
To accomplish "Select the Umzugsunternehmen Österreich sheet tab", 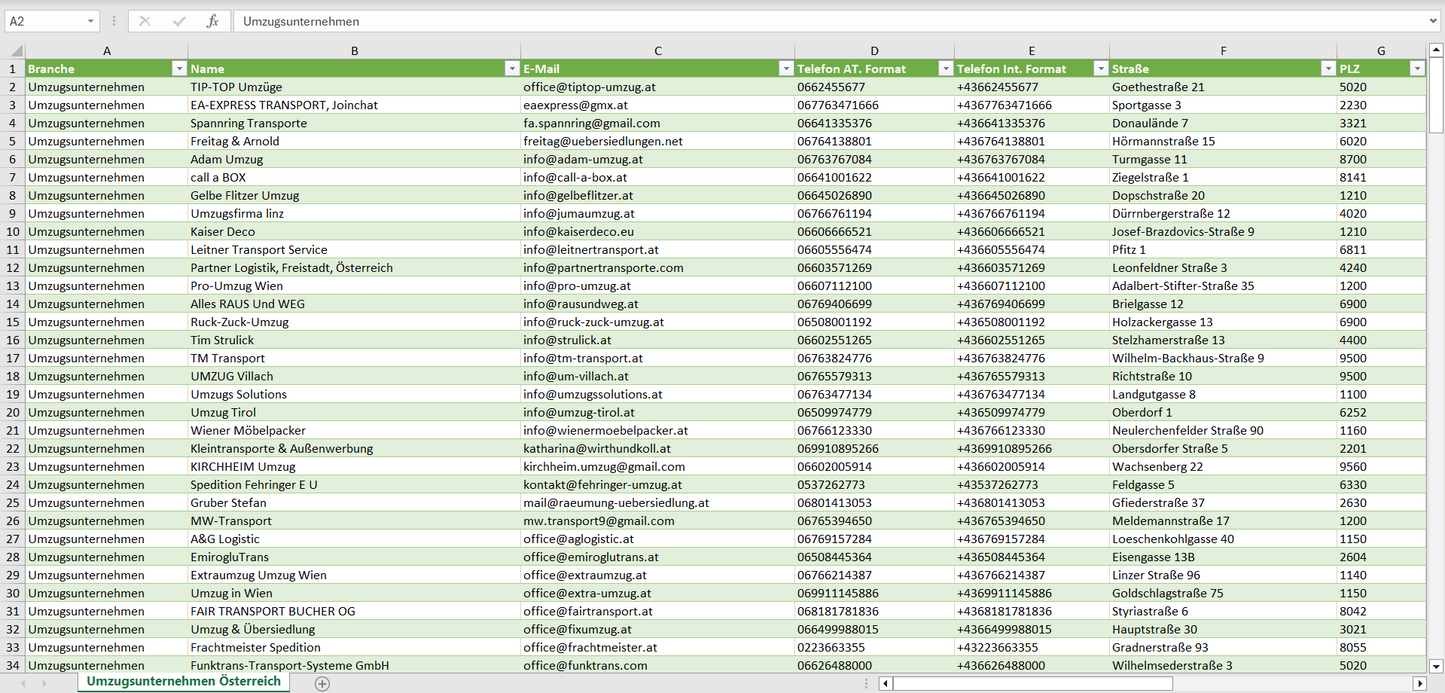I will [184, 682].
